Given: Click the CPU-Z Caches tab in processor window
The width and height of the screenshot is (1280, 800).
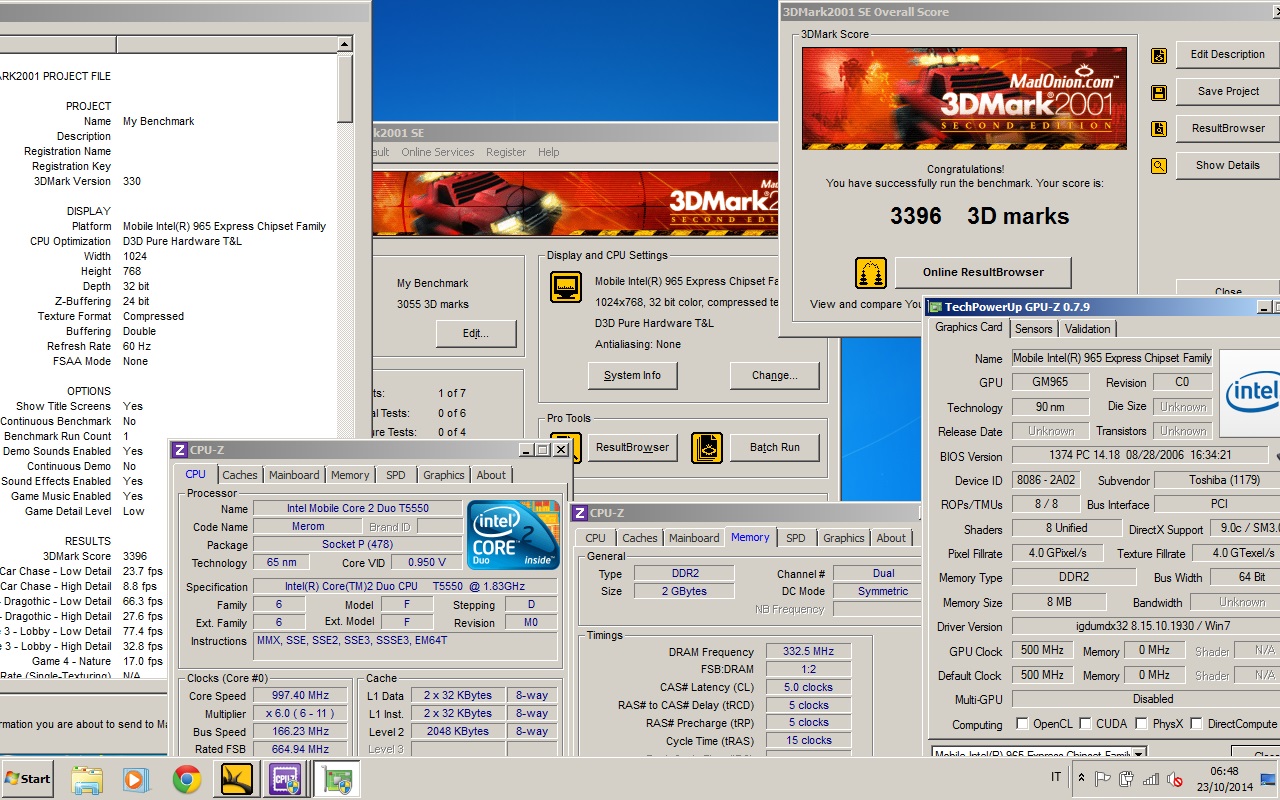Looking at the screenshot, I should [240, 475].
